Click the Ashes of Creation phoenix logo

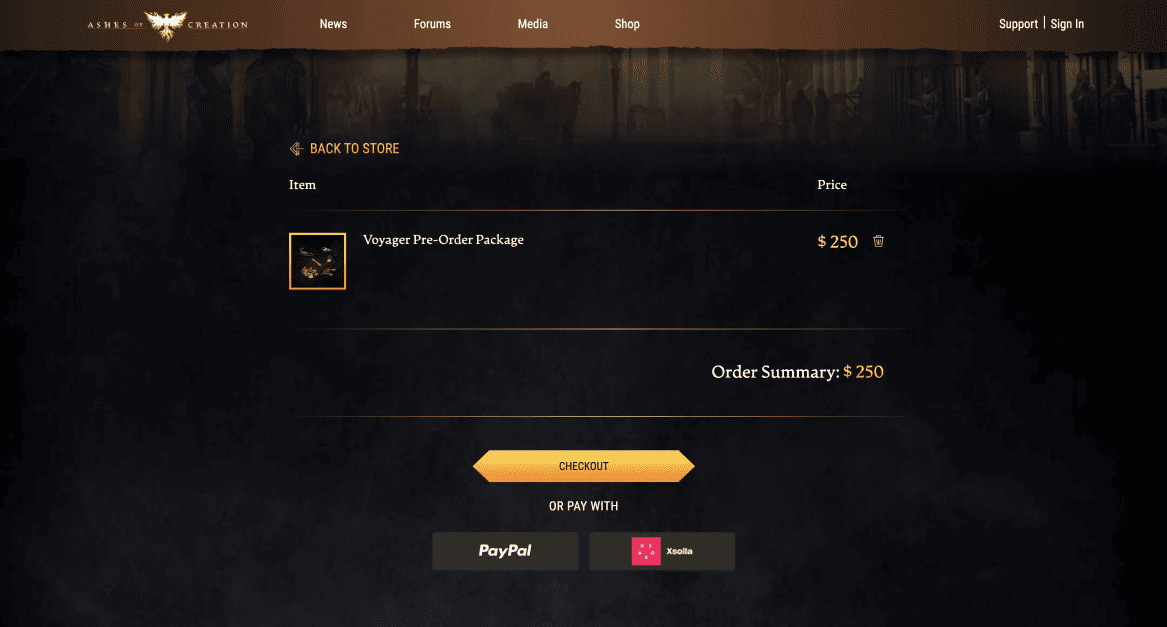click(166, 24)
